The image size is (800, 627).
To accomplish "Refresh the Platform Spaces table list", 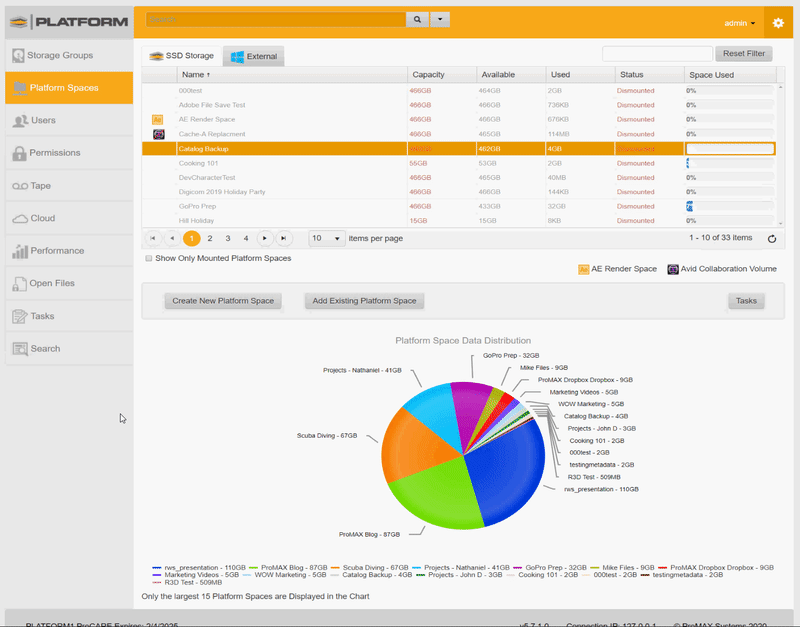I will coord(770,239).
